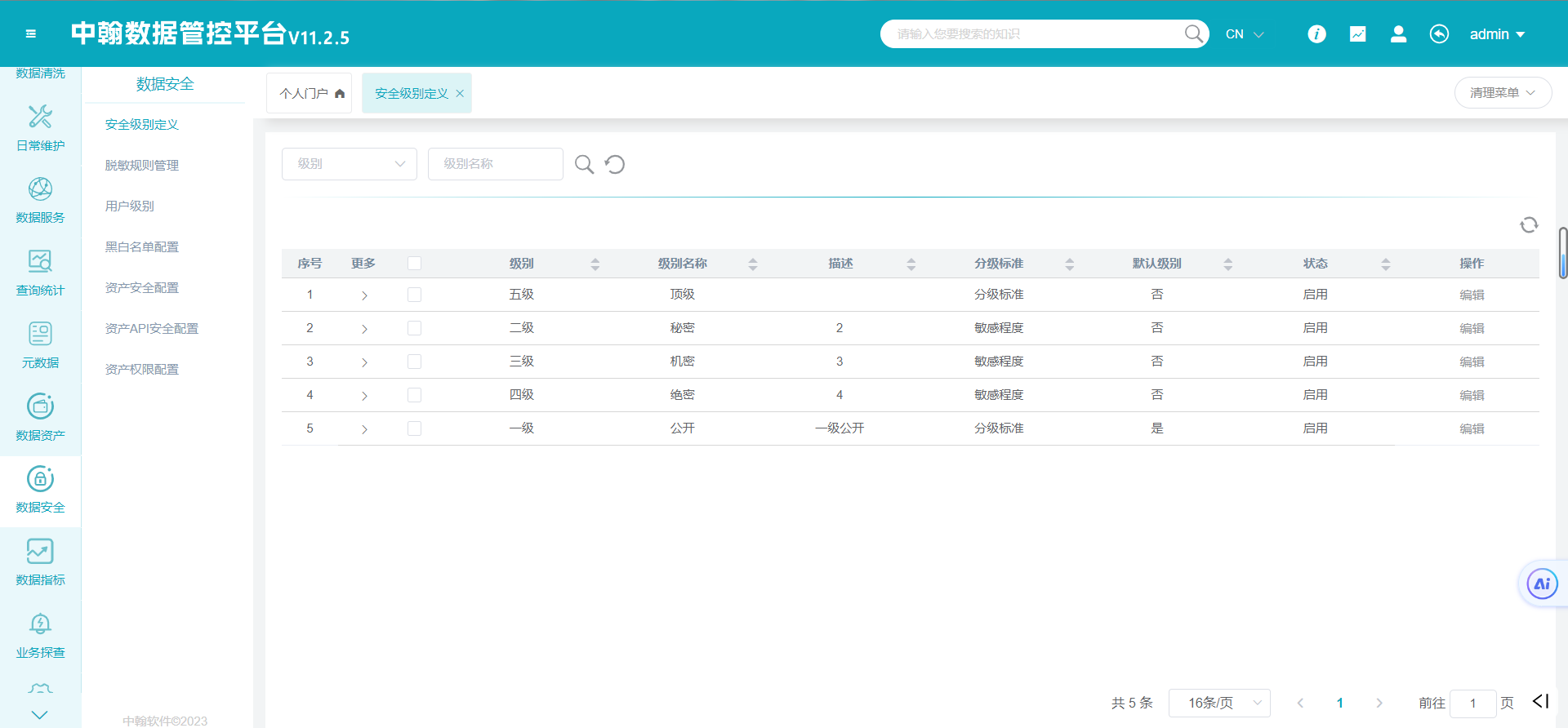
Task: Open 黑白名单配置 menu item
Action: (x=142, y=247)
